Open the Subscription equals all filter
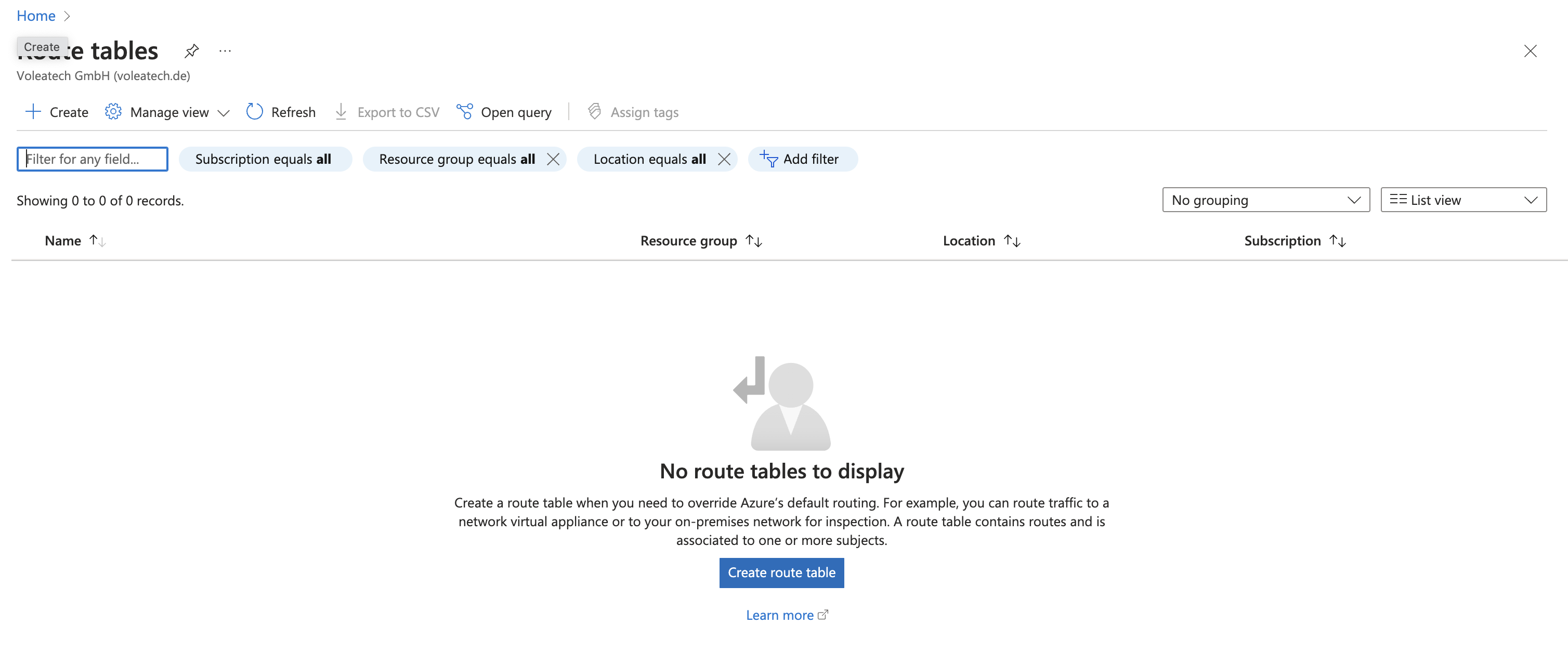The image size is (1568, 651). (265, 159)
